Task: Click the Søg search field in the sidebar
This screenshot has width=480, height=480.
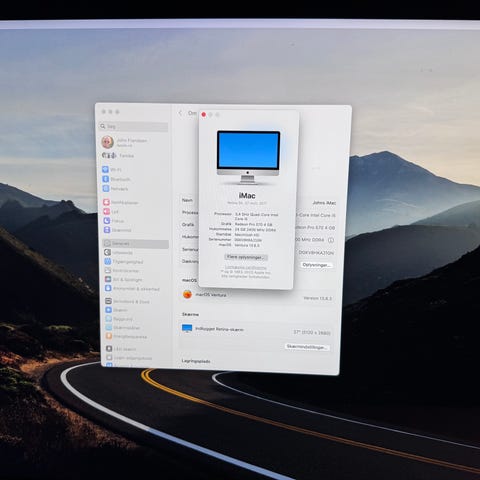Action: 134,127
